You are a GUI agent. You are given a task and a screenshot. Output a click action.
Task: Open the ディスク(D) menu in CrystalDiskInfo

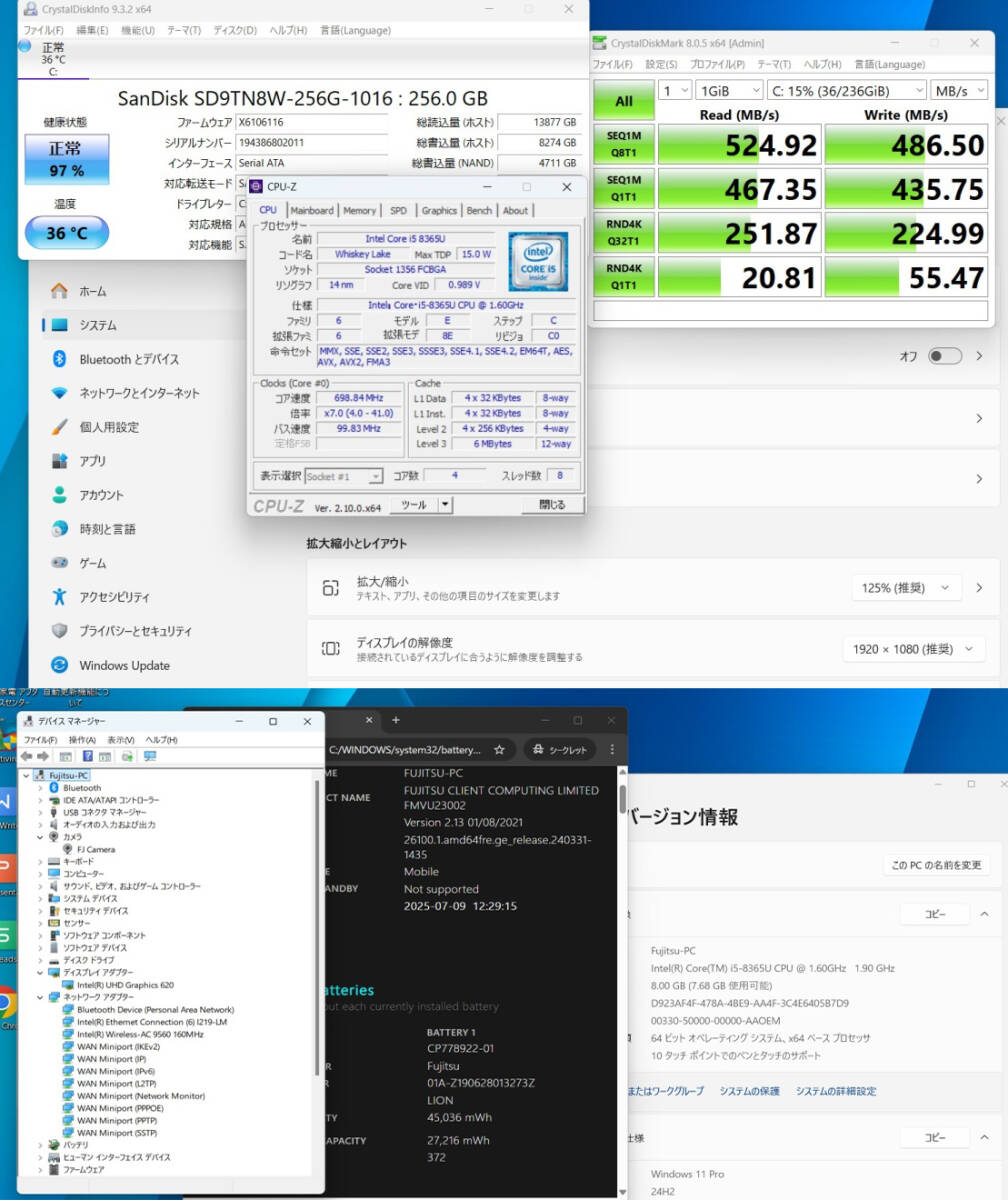236,30
